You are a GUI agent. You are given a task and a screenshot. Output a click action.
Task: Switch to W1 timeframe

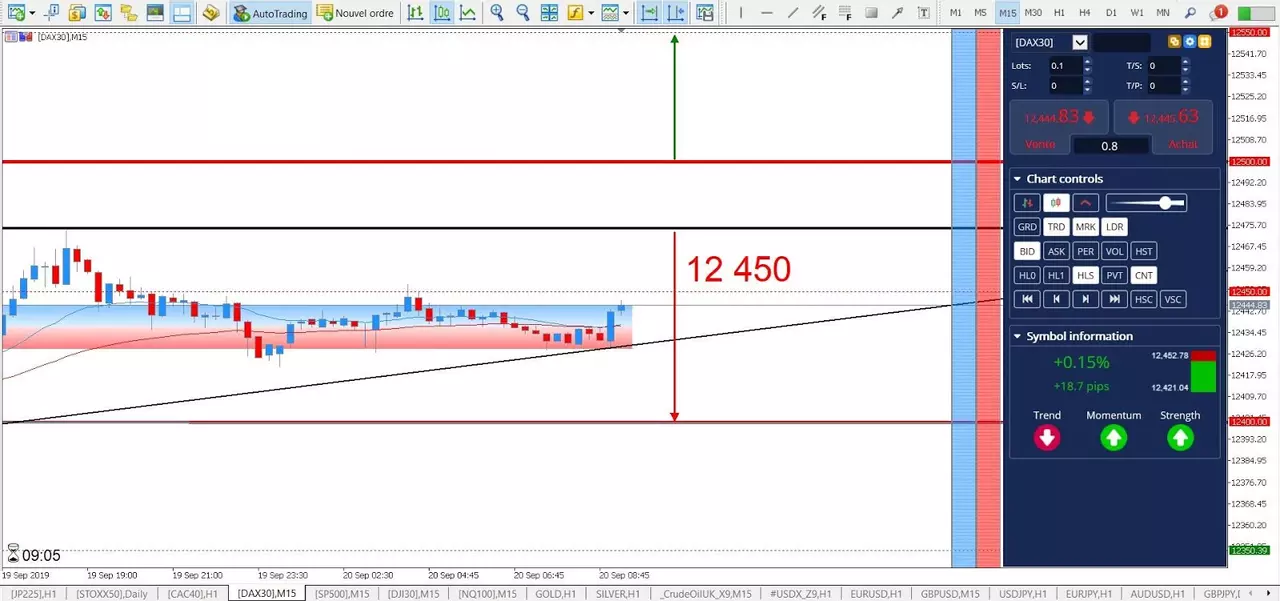[1137, 13]
